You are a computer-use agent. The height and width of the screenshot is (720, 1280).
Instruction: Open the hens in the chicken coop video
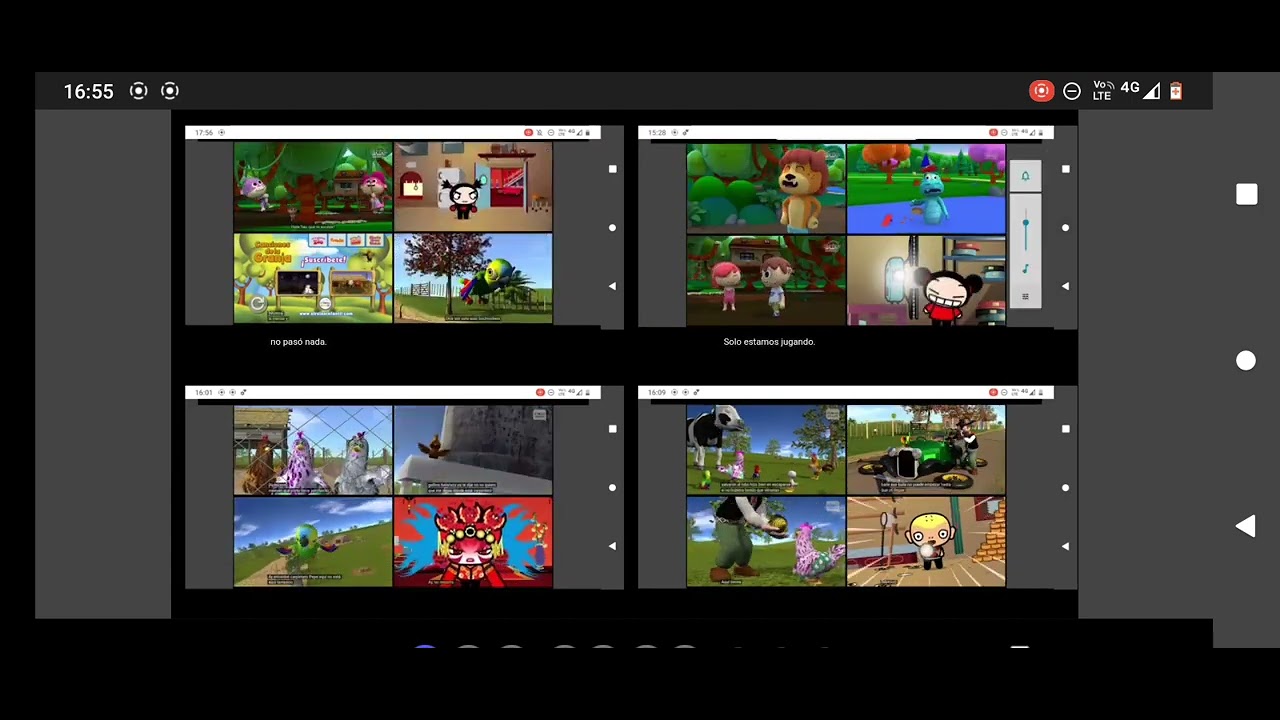click(x=313, y=450)
